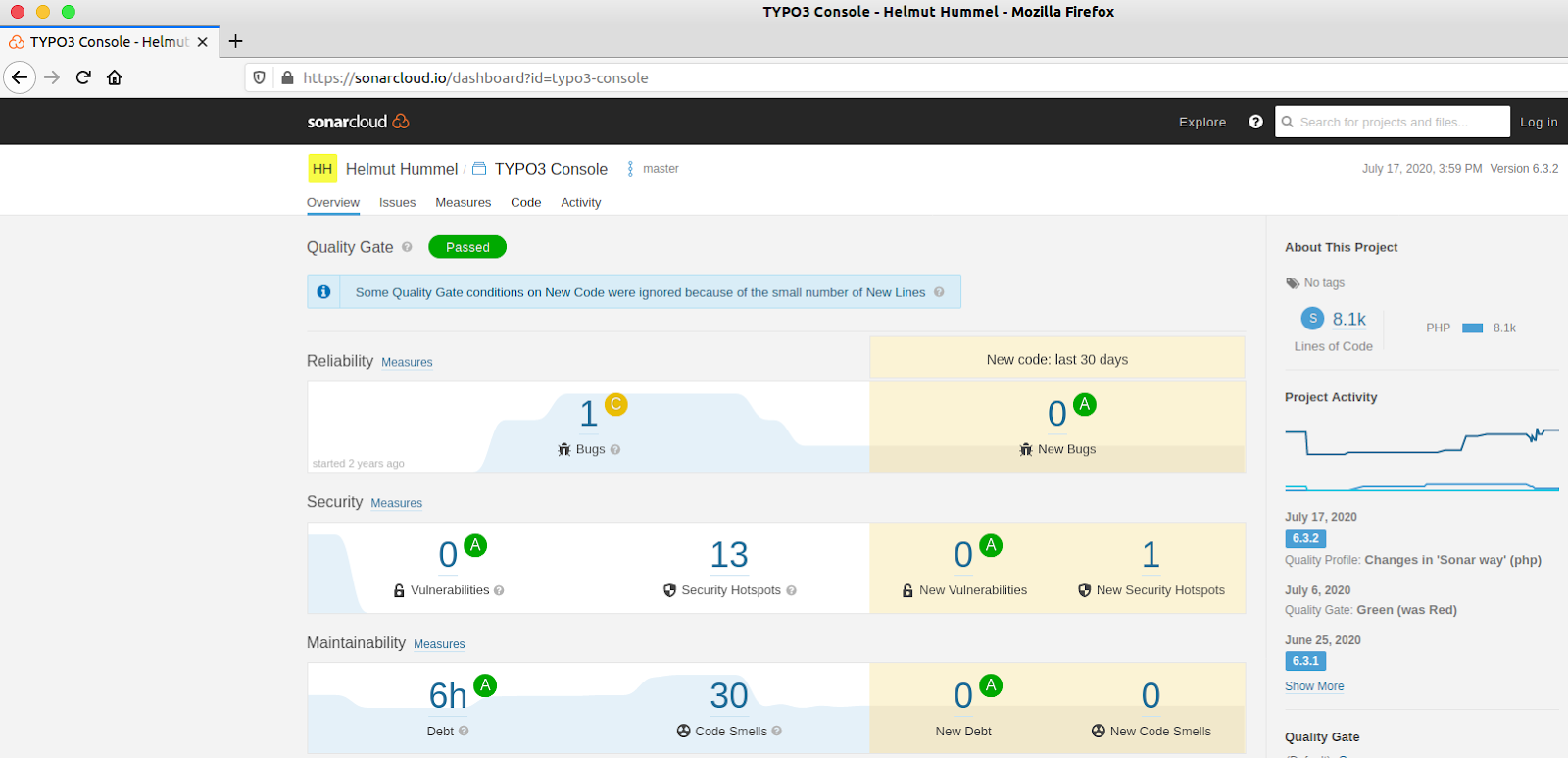Click the Quality Gate help icon
Image resolution: width=1568 pixels, height=758 pixels.
point(407,247)
